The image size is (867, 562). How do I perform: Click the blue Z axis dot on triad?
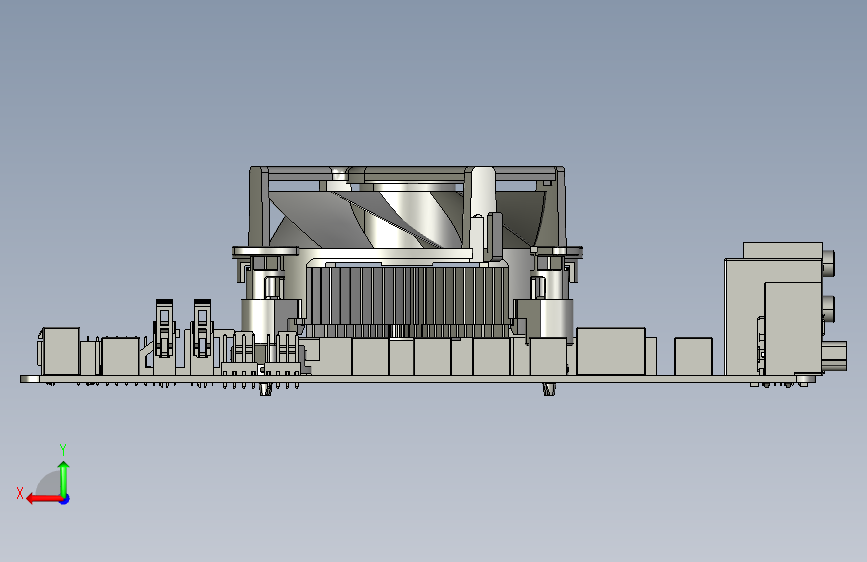point(65,499)
